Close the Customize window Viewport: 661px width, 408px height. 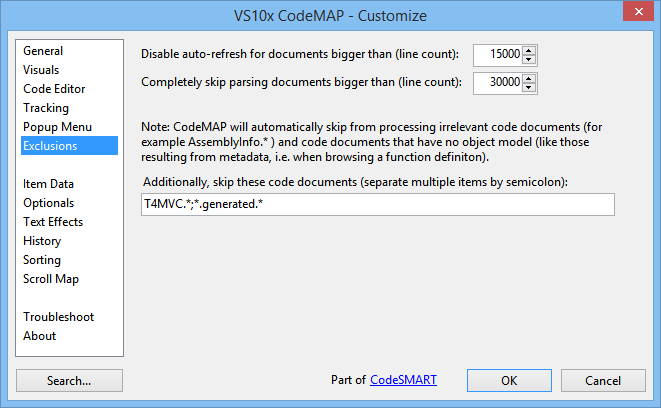638,11
